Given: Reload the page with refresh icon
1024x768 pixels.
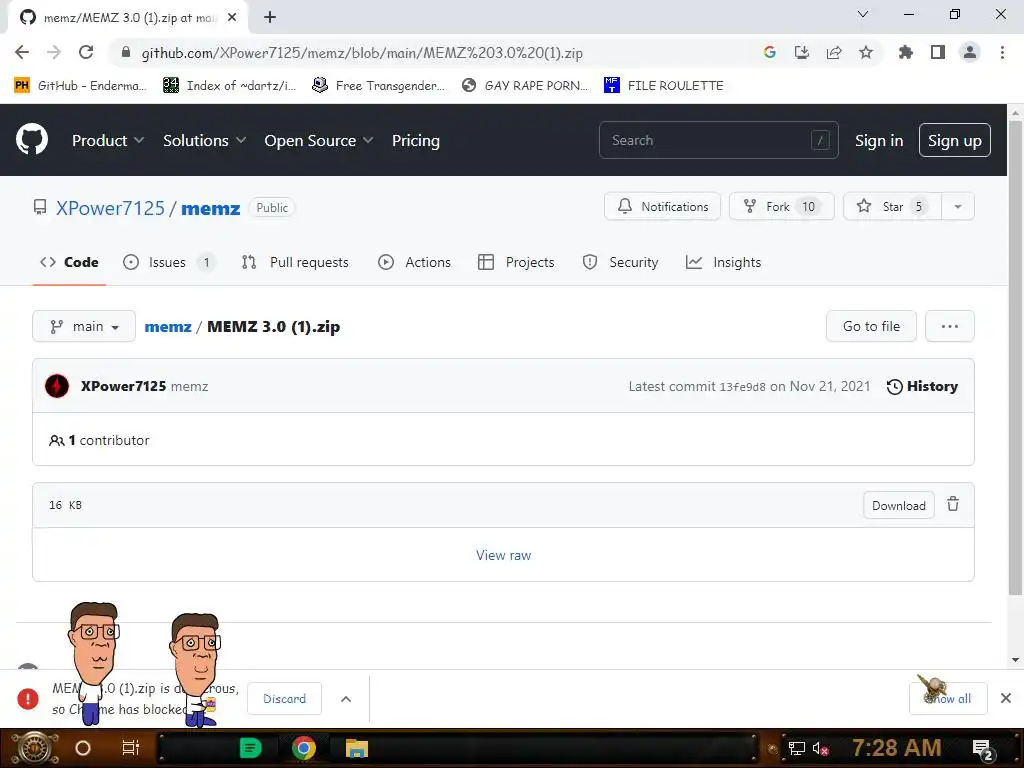Looking at the screenshot, I should click(x=86, y=52).
